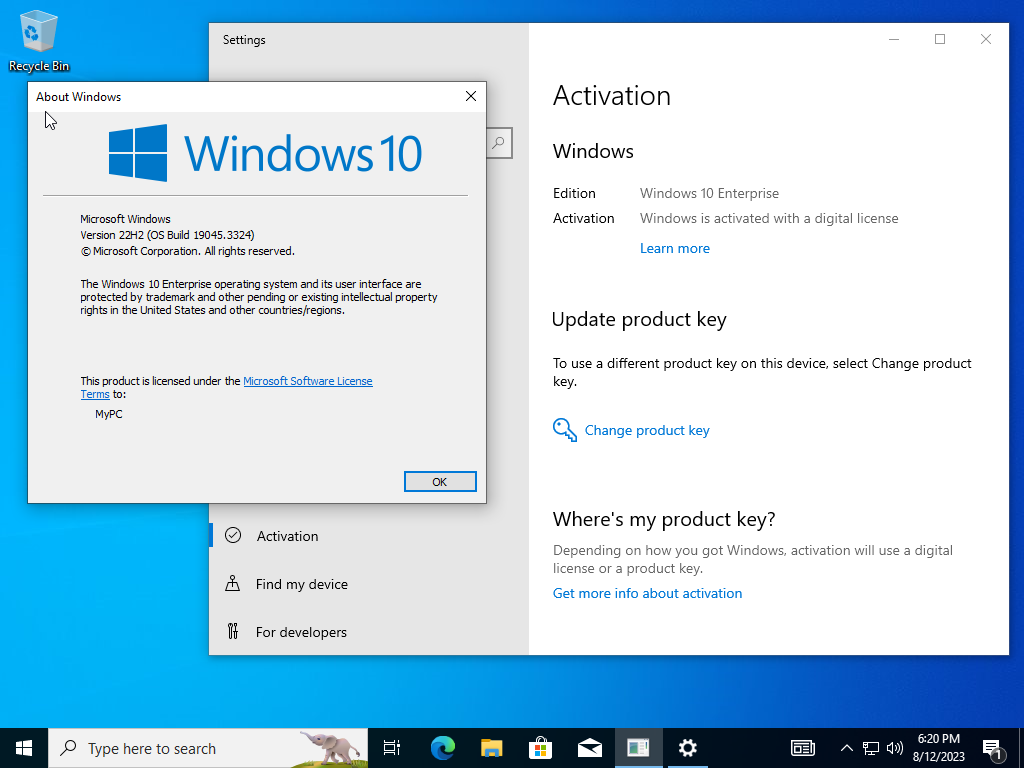Click the network icon in the system tray
Viewport: 1024px width, 768px height.
pos(871,747)
